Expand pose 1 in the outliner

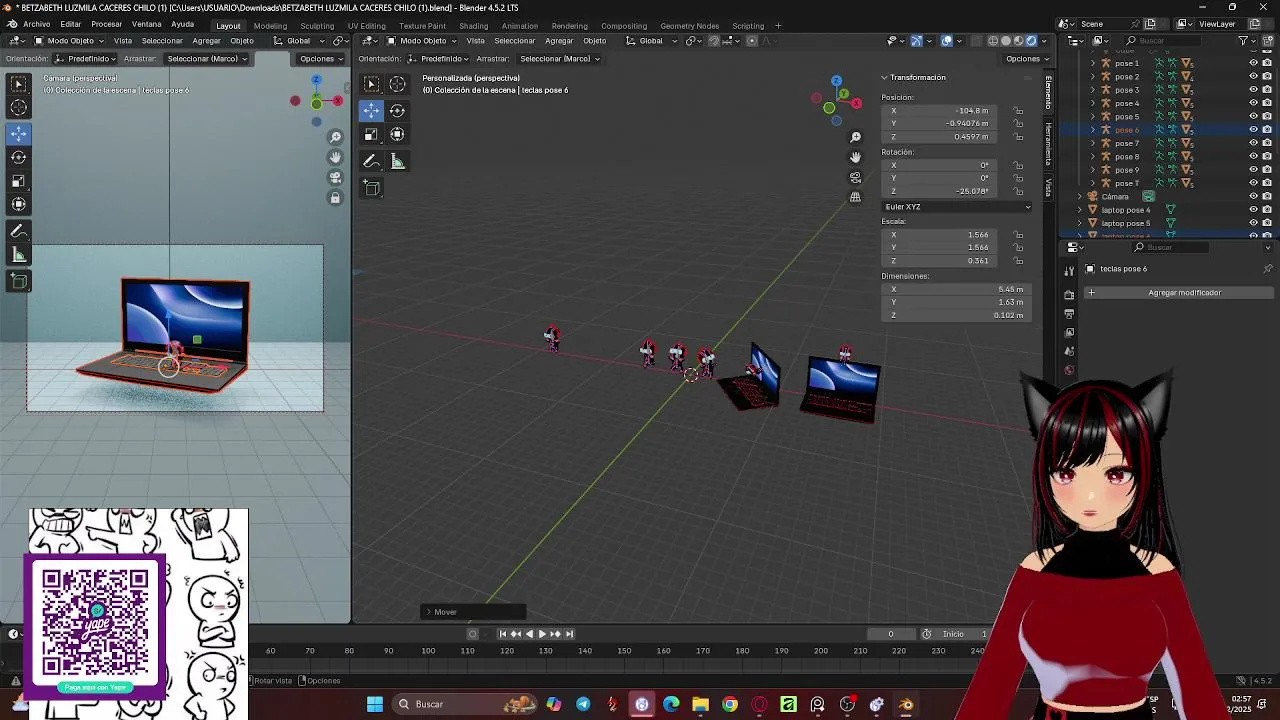click(1093, 63)
